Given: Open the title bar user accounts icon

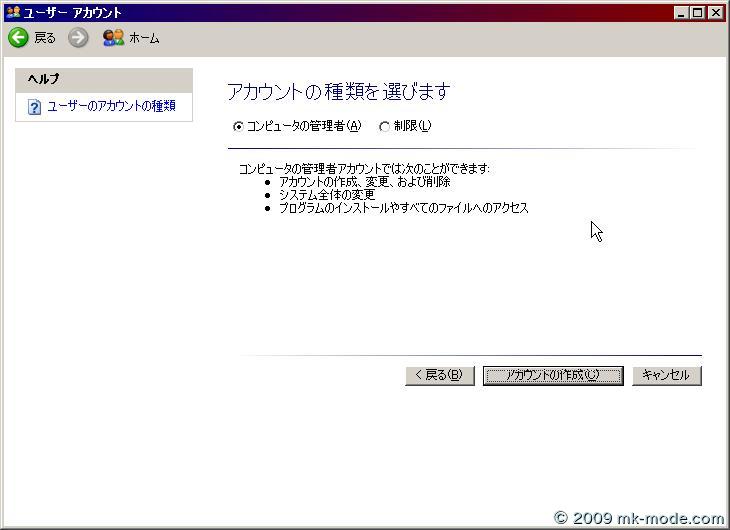Looking at the screenshot, I should coord(12,12).
